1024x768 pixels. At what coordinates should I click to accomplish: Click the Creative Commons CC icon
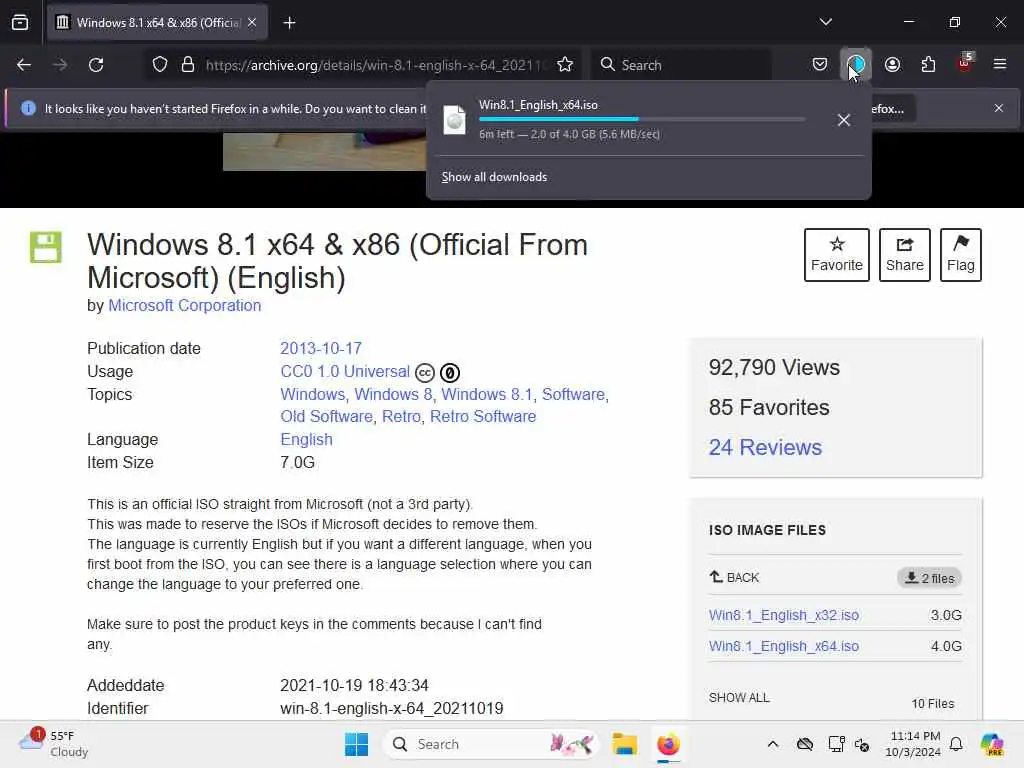click(x=425, y=373)
